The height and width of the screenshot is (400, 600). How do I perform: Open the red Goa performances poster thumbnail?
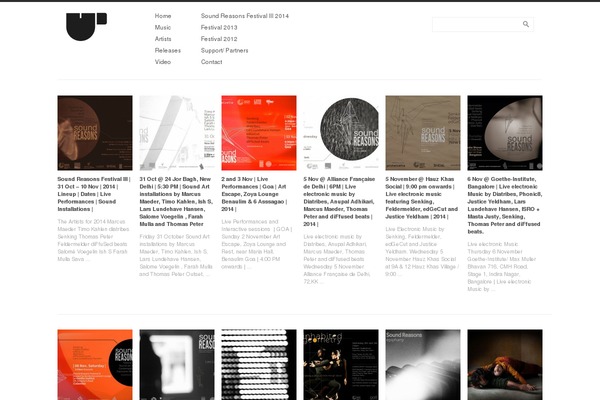point(259,133)
